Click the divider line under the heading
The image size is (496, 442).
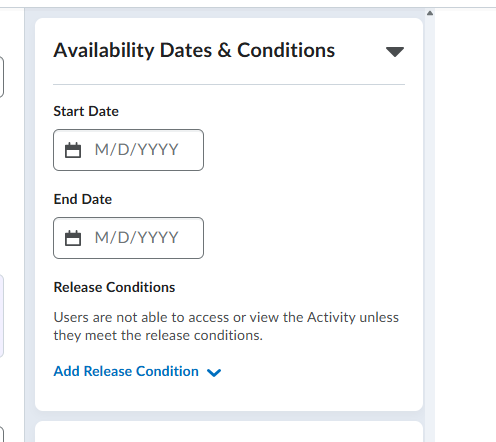(229, 85)
